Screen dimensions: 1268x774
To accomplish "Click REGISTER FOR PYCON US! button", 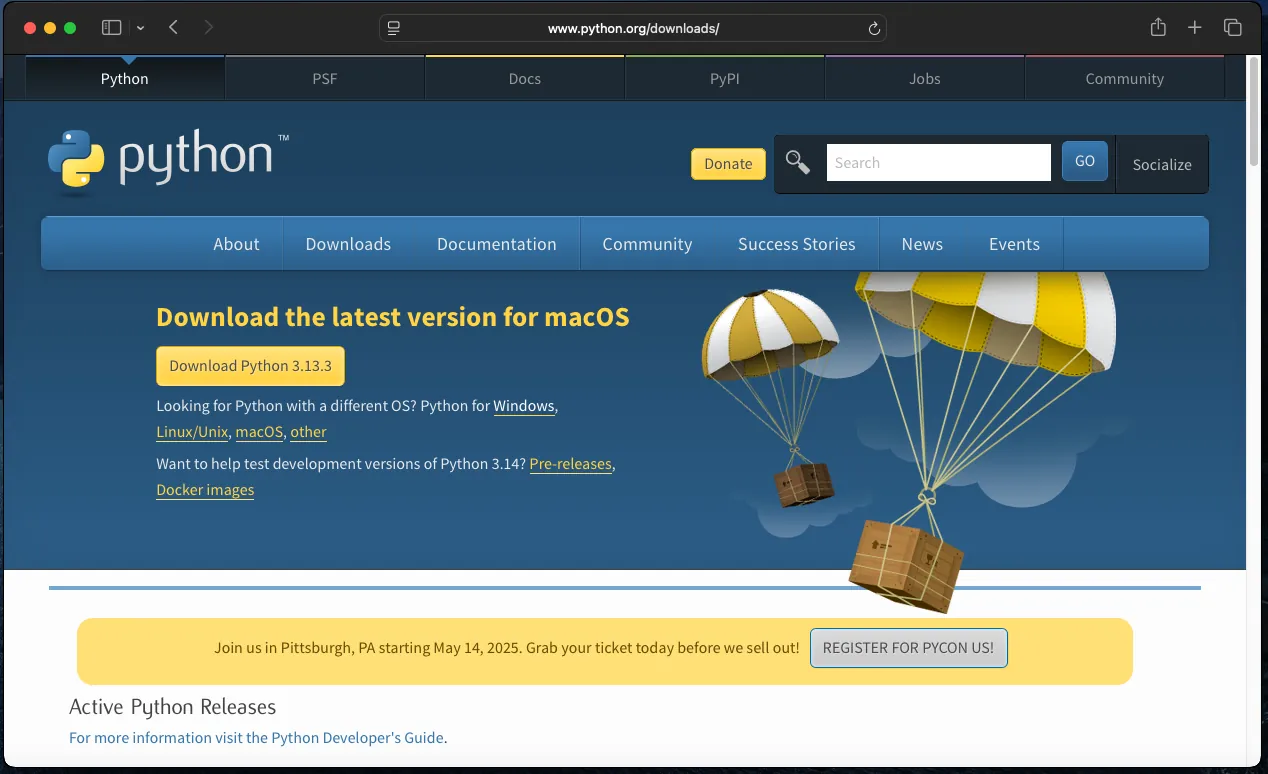I will tap(908, 648).
